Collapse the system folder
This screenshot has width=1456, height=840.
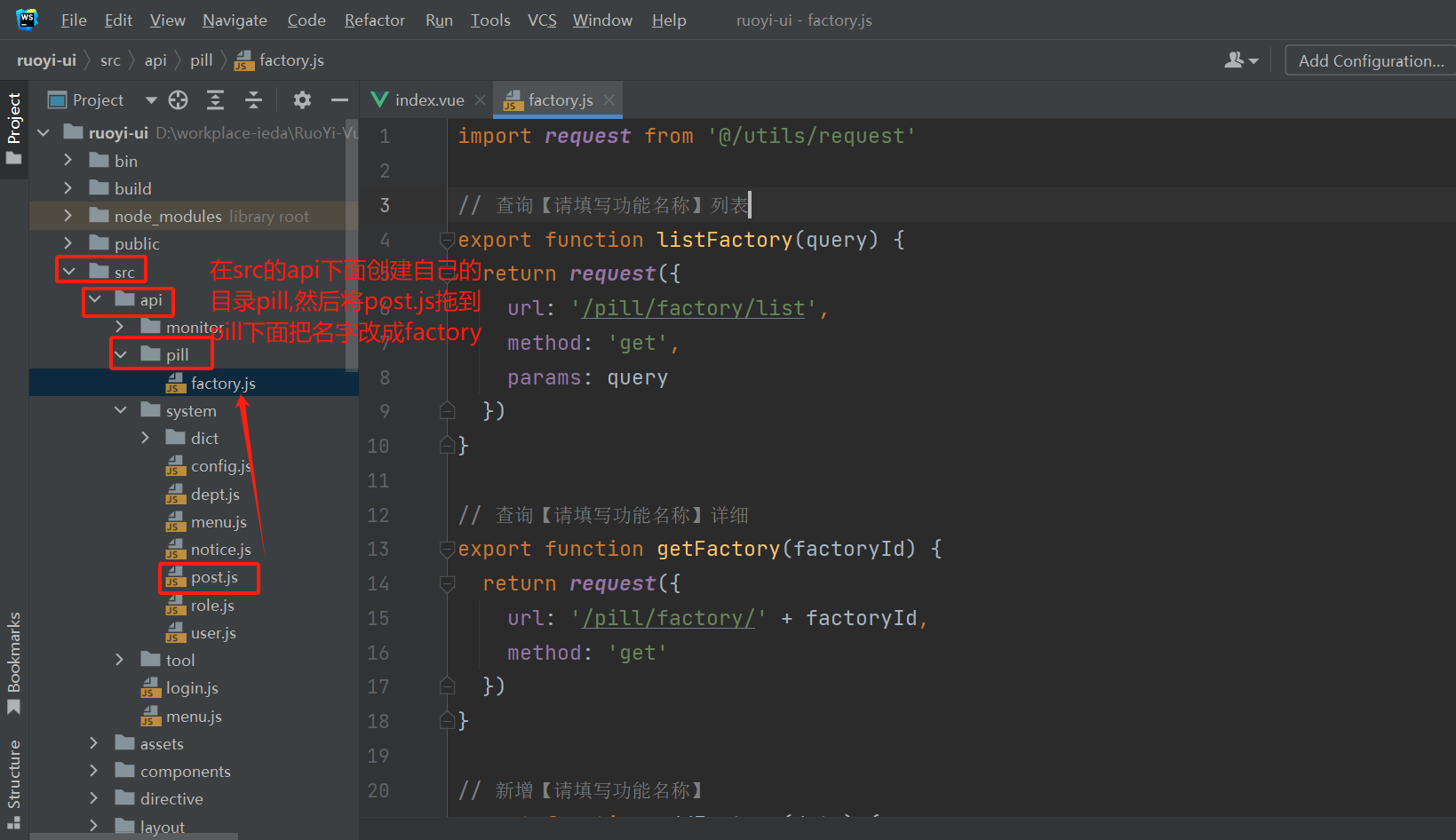click(121, 410)
